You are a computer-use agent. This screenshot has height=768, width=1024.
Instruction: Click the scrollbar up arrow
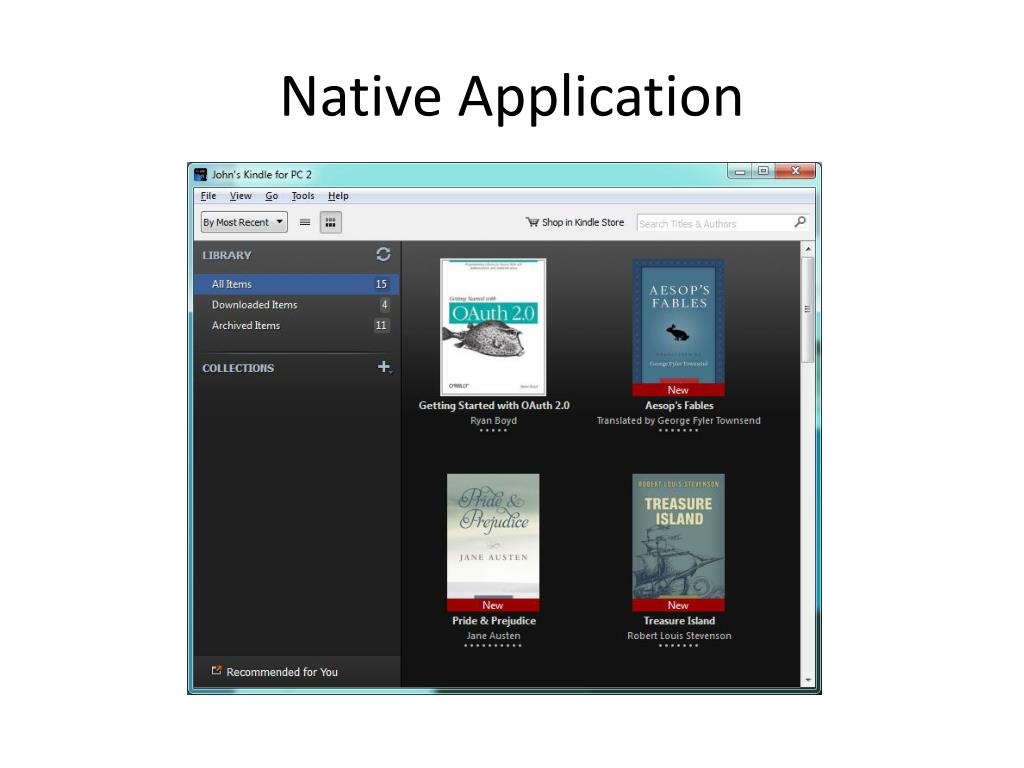[x=808, y=249]
